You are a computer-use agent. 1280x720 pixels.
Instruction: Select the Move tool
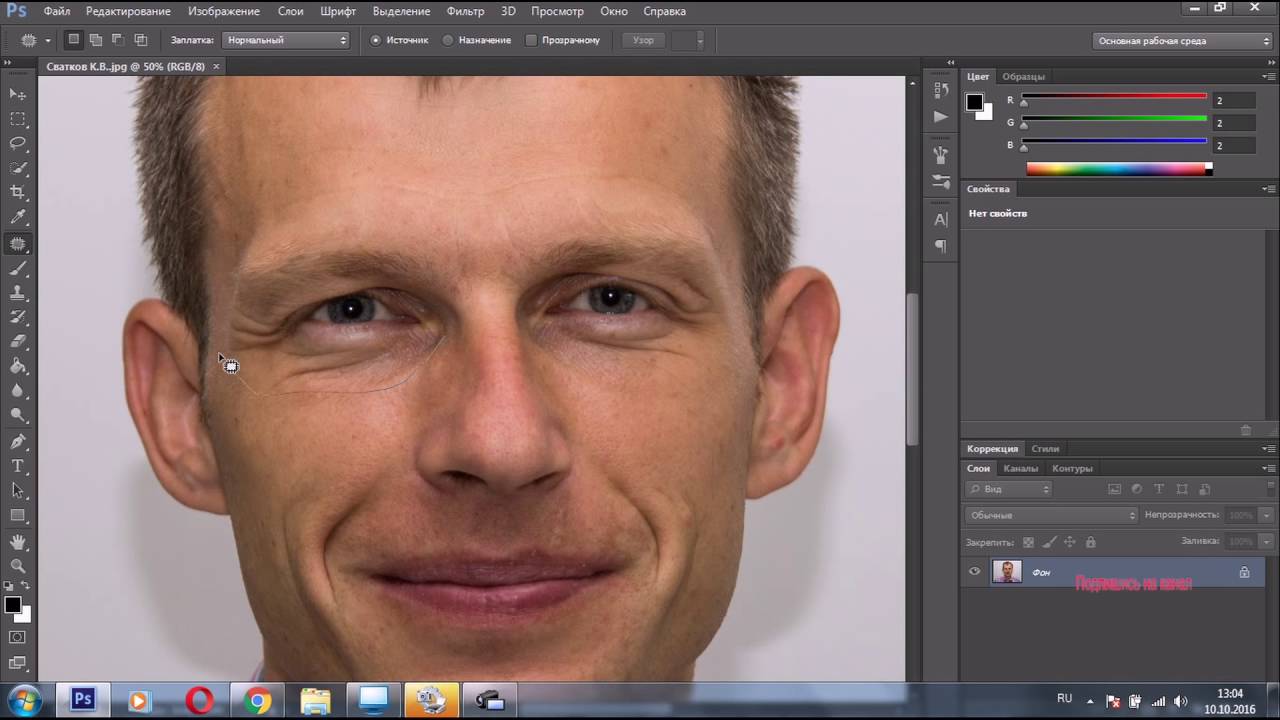(x=18, y=94)
